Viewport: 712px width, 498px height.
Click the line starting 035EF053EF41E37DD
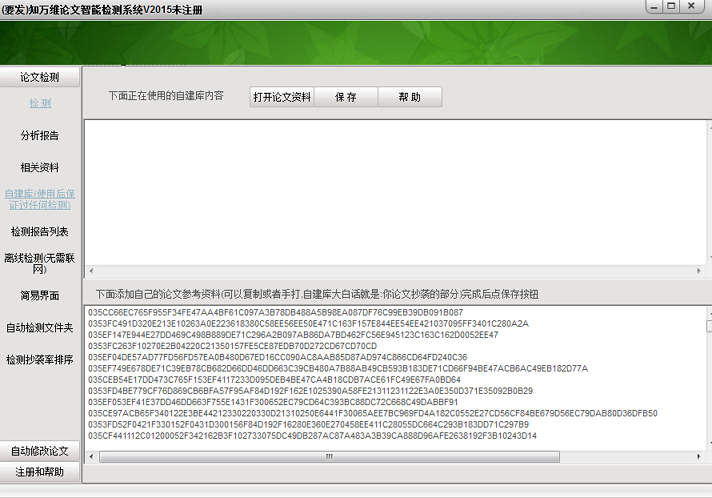[273, 402]
